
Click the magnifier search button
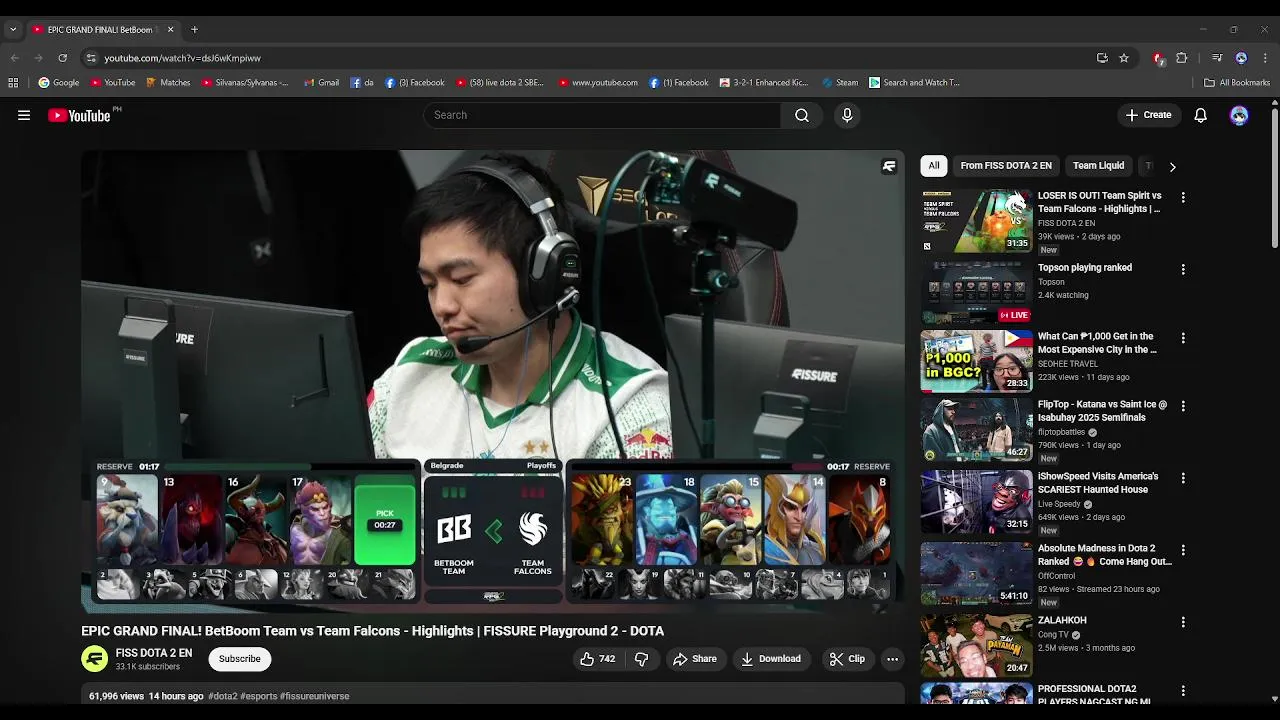[802, 115]
